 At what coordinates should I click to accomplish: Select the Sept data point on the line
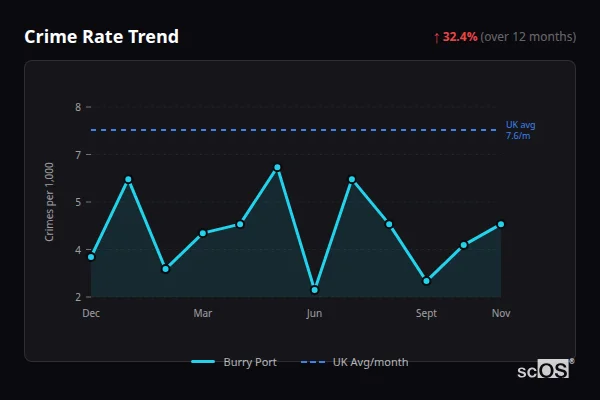point(426,281)
